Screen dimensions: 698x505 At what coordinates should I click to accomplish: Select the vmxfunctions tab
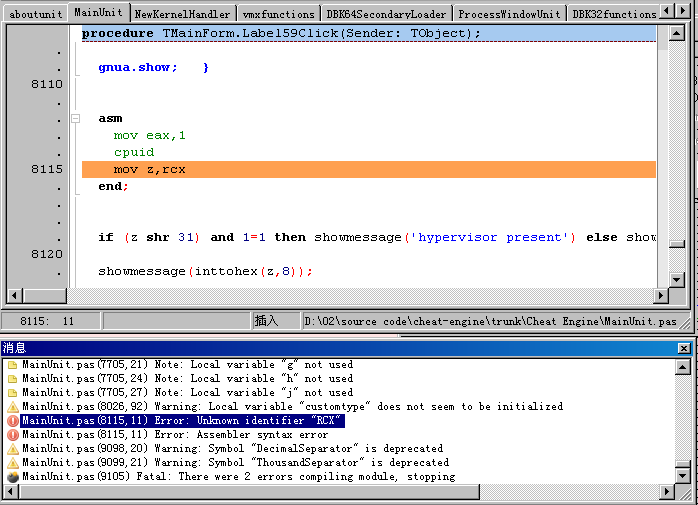coord(278,14)
